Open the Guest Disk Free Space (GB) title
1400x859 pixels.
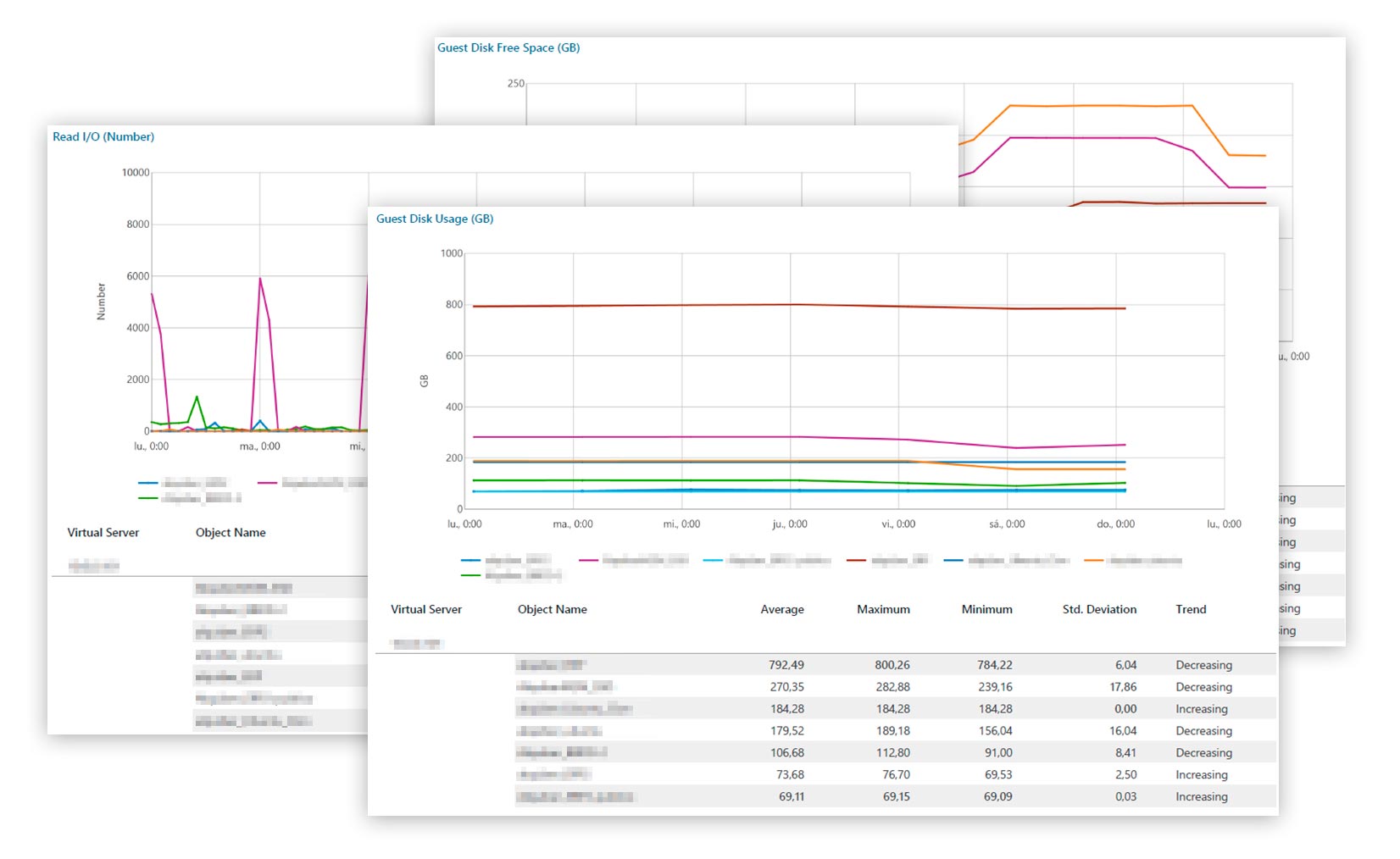[x=508, y=48]
